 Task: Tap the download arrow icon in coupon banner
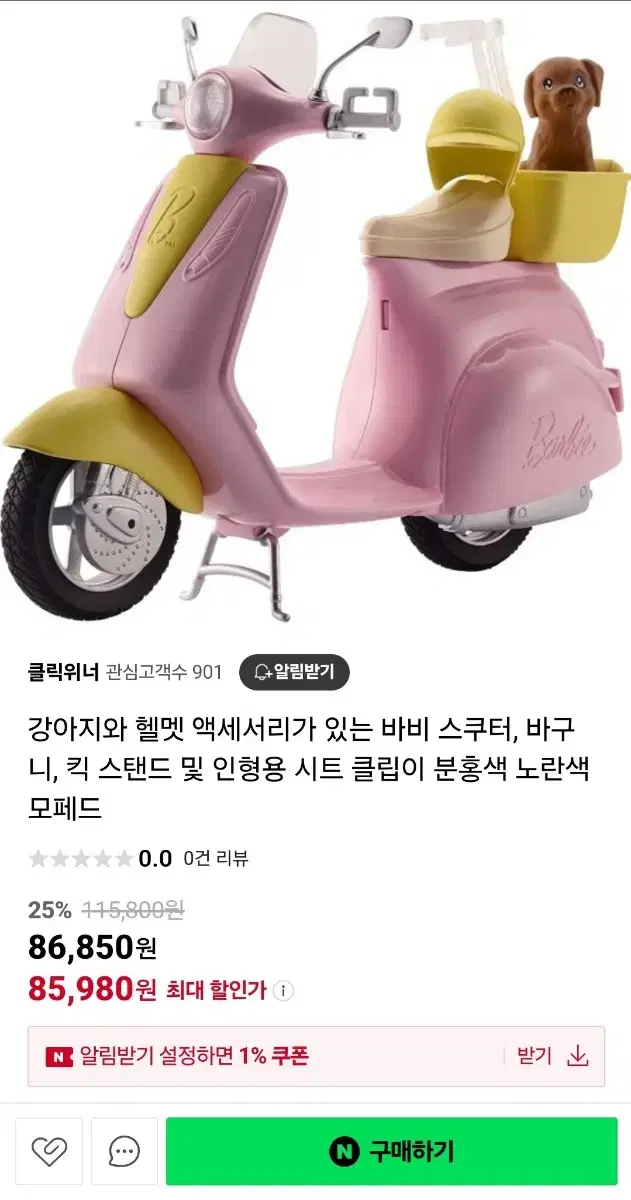[x=577, y=1056]
